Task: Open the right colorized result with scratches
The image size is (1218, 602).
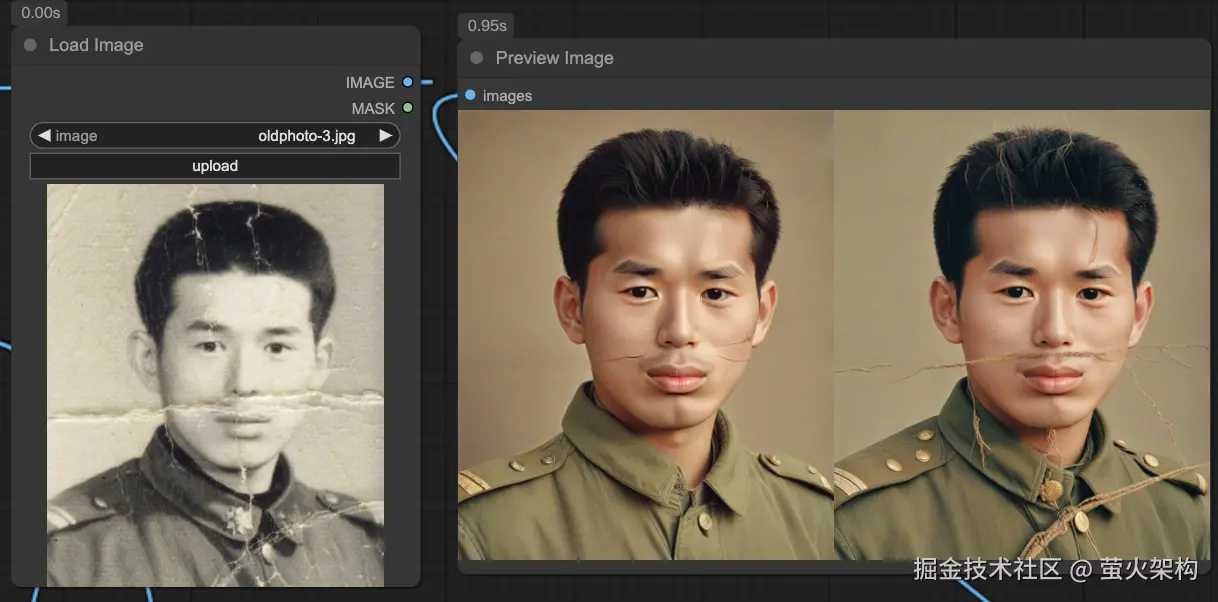Action: [x=1021, y=335]
